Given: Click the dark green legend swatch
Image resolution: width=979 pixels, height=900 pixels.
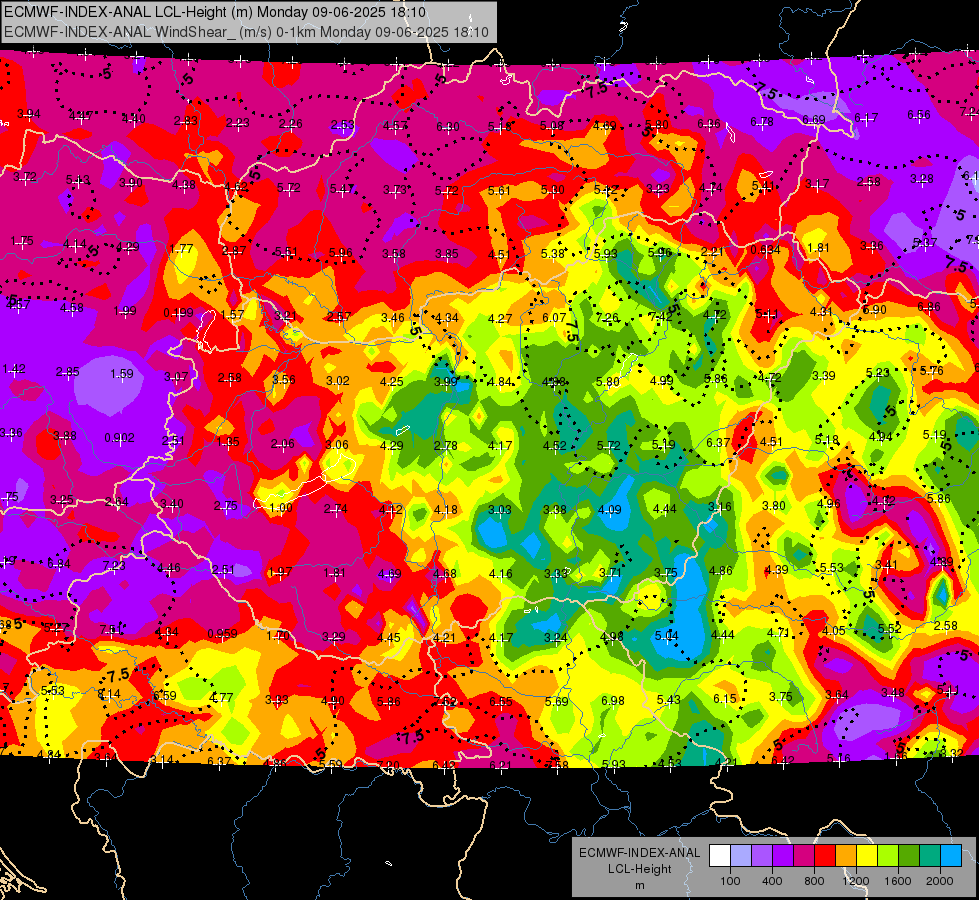Looking at the screenshot, I should coord(909,856).
